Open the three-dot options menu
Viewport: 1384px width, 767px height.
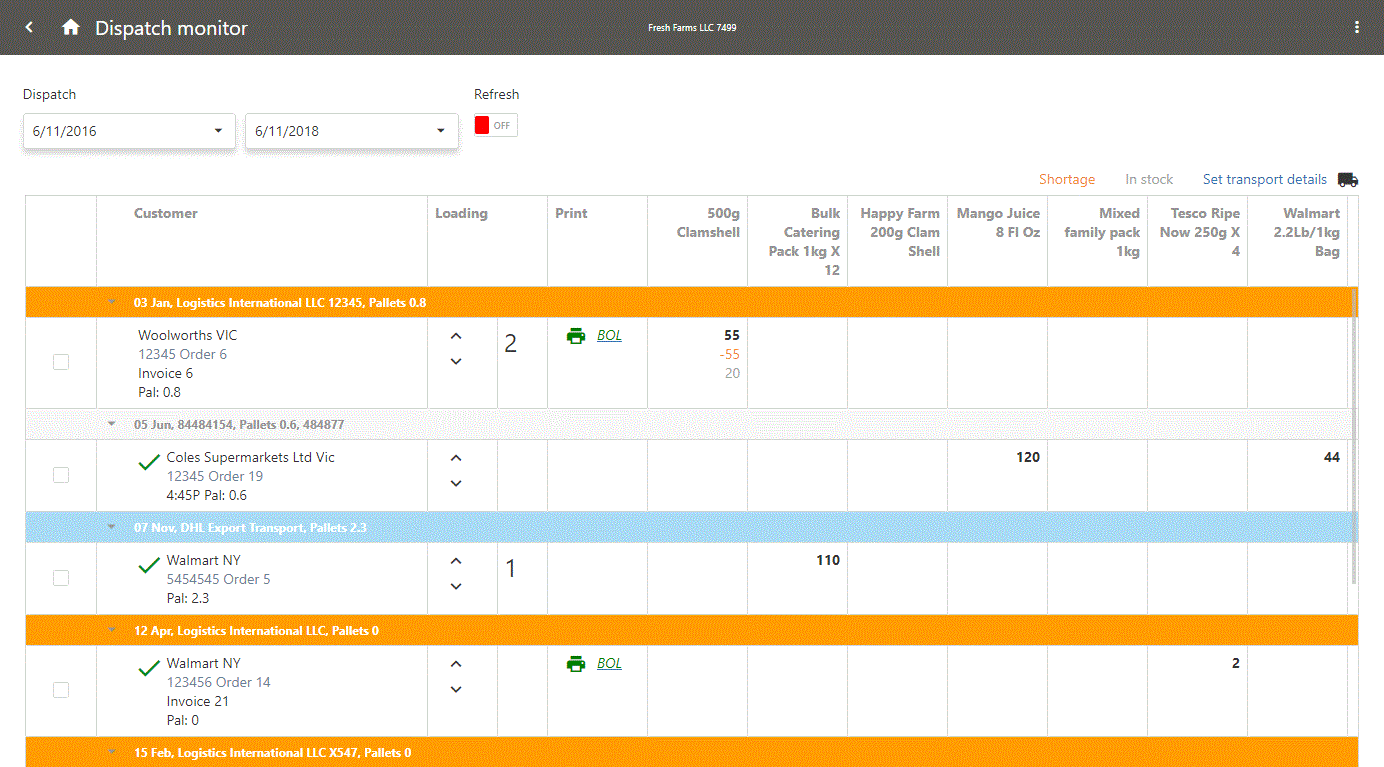[1357, 28]
